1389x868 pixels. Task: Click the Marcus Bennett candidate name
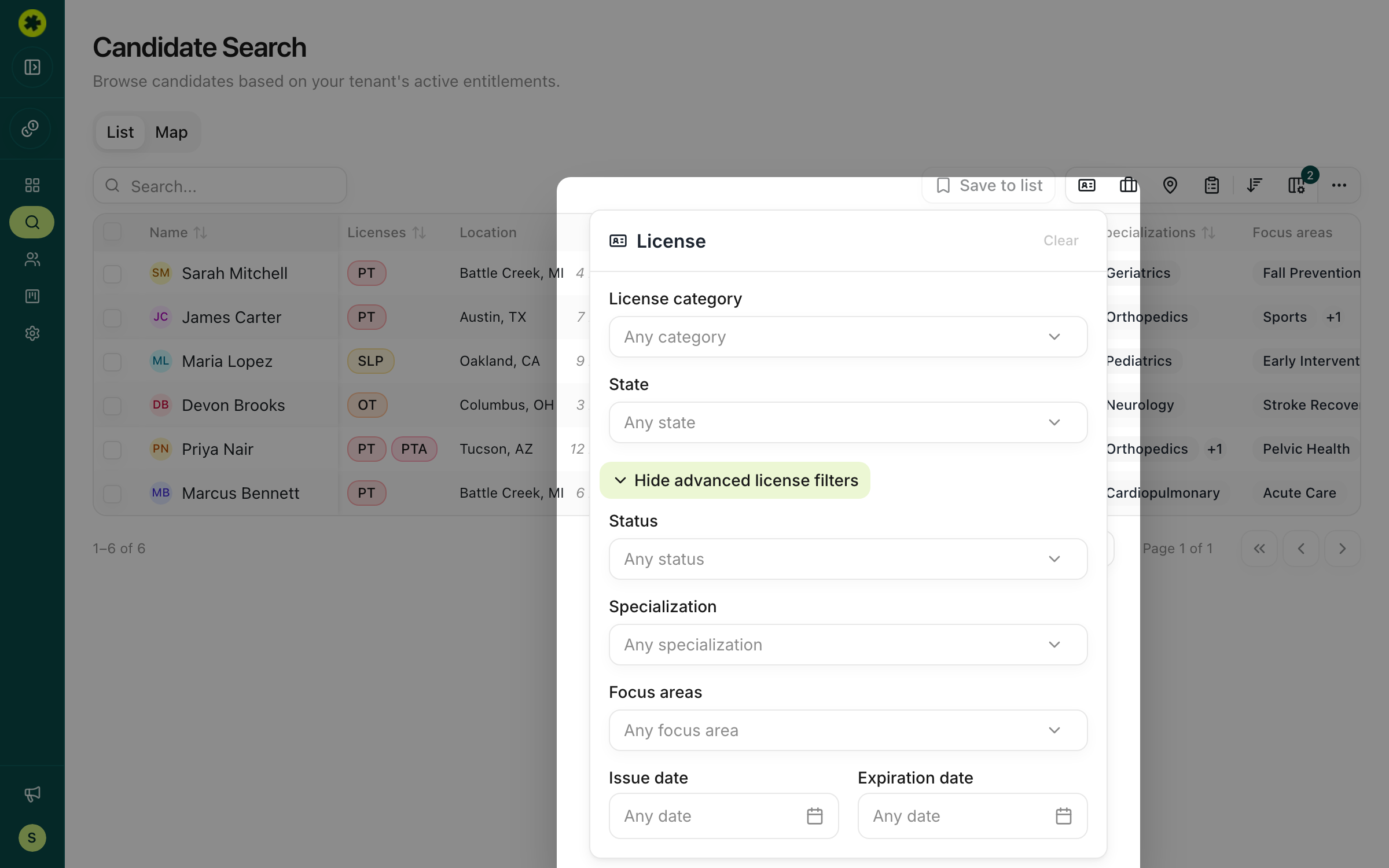coord(240,493)
